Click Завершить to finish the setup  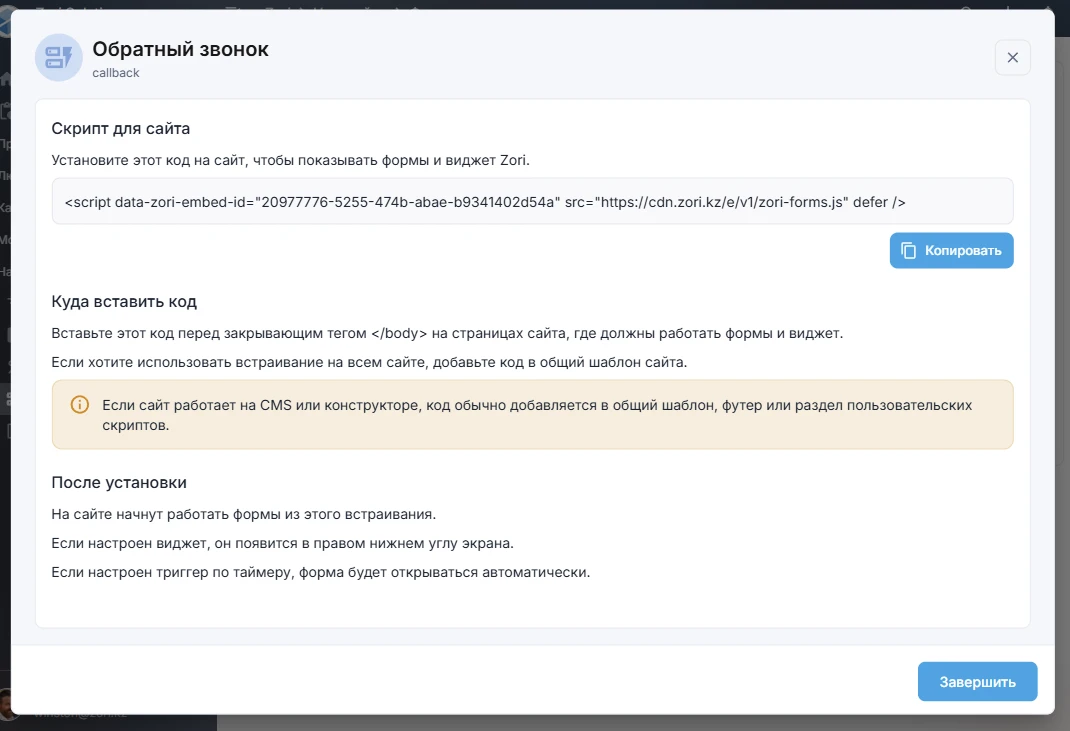pyautogui.click(x=977, y=681)
